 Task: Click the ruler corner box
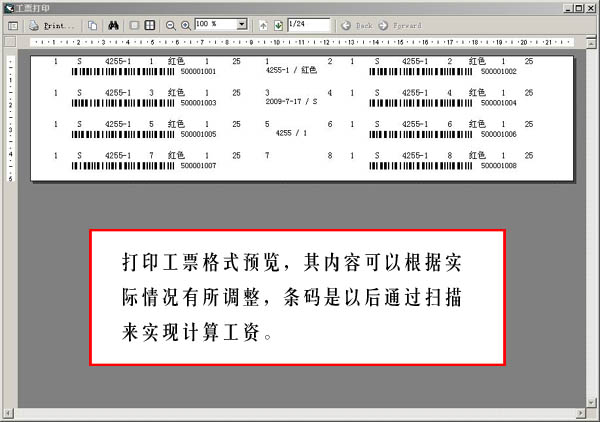point(10,42)
